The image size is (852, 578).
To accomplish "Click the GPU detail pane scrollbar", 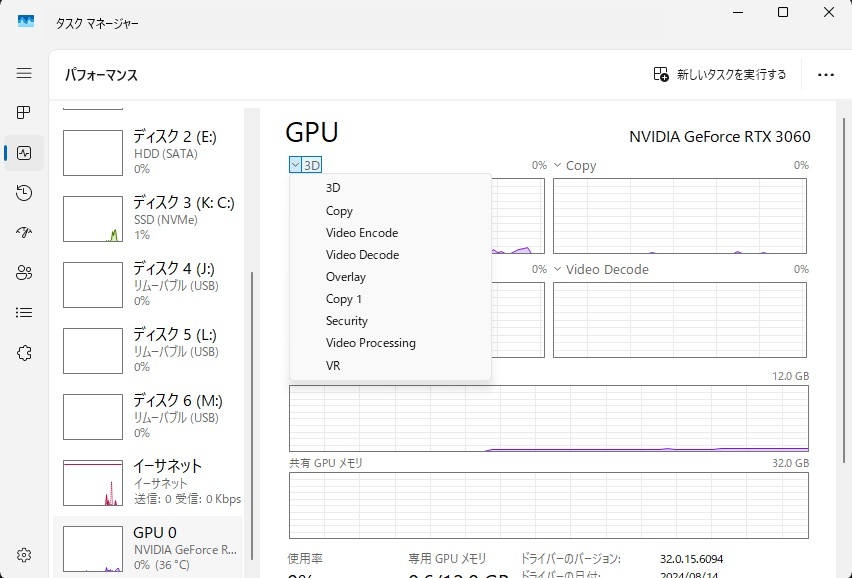I will [x=844, y=291].
